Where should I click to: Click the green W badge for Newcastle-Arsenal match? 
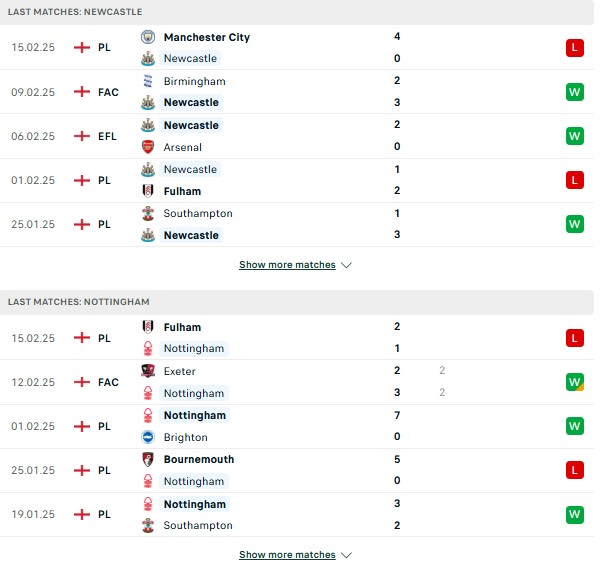[x=575, y=136]
